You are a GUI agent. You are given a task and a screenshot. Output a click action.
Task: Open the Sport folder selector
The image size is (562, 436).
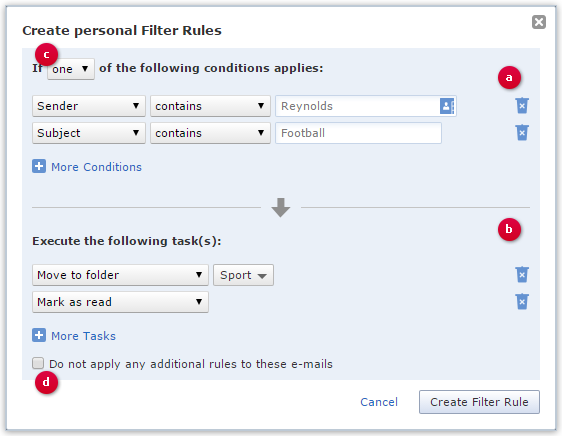[243, 275]
